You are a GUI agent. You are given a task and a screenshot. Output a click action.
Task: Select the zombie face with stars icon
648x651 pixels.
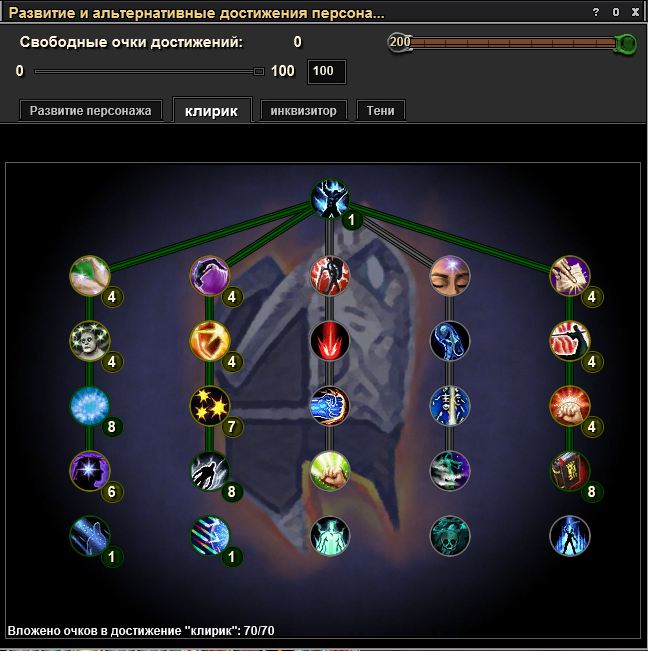[x=90, y=340]
